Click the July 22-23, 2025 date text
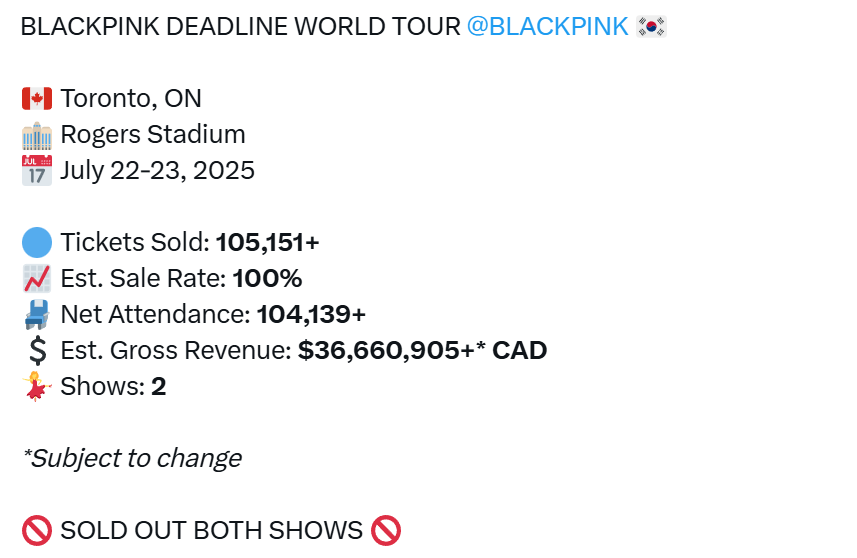The height and width of the screenshot is (558, 857). 157,171
